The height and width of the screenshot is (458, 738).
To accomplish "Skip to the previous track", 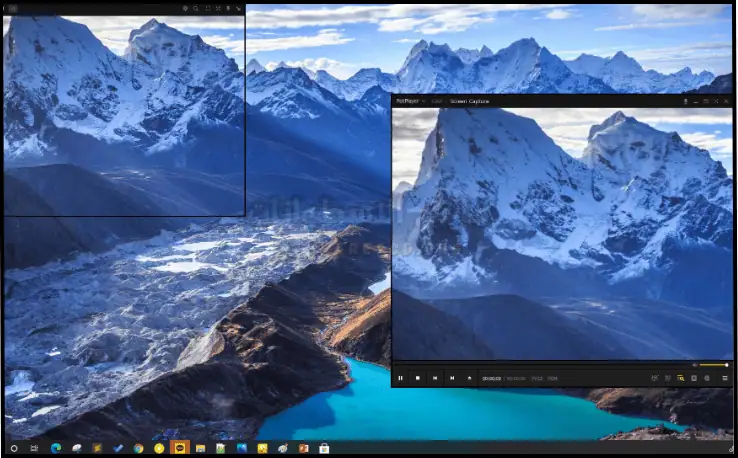I will (435, 378).
